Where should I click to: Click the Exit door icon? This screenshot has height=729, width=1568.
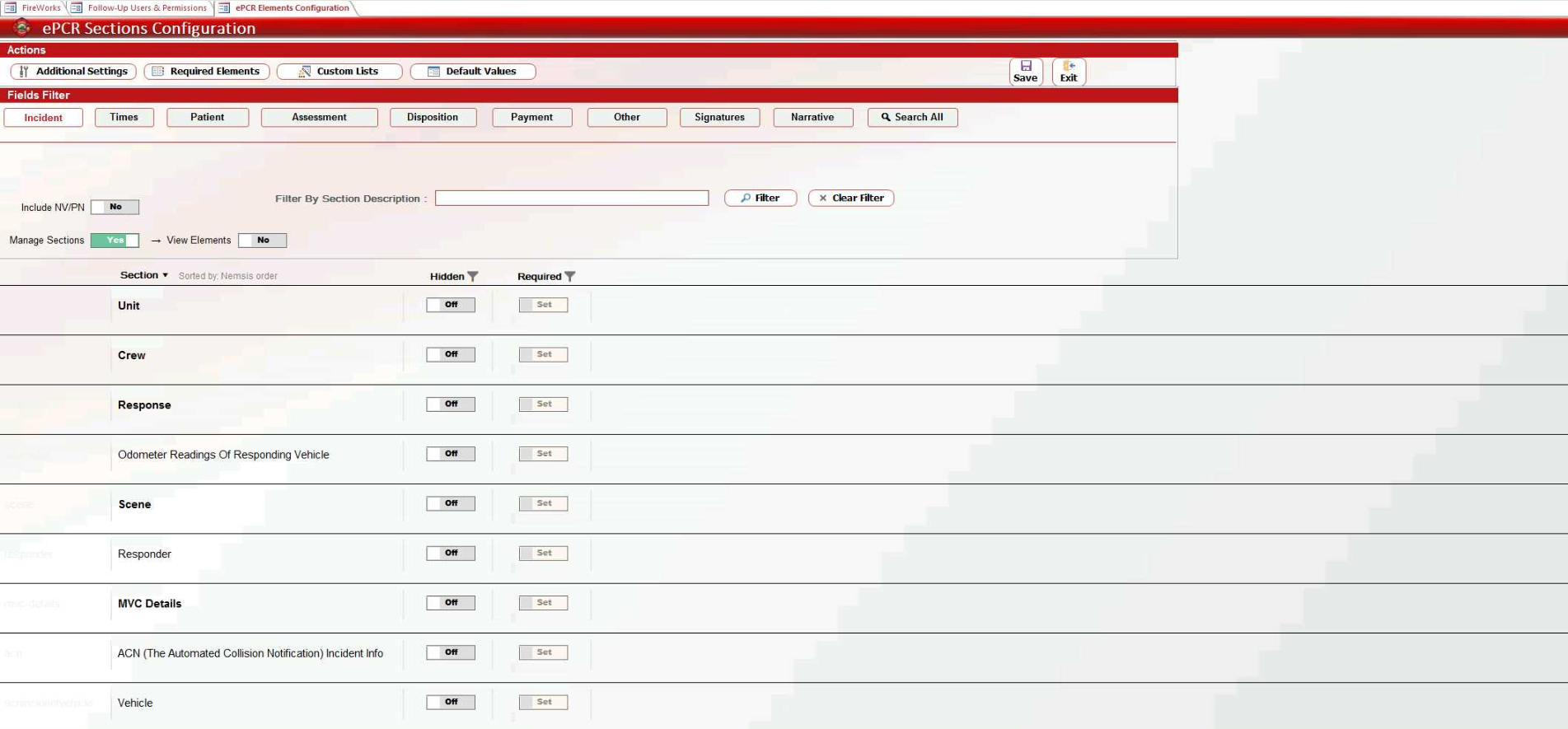click(1069, 67)
